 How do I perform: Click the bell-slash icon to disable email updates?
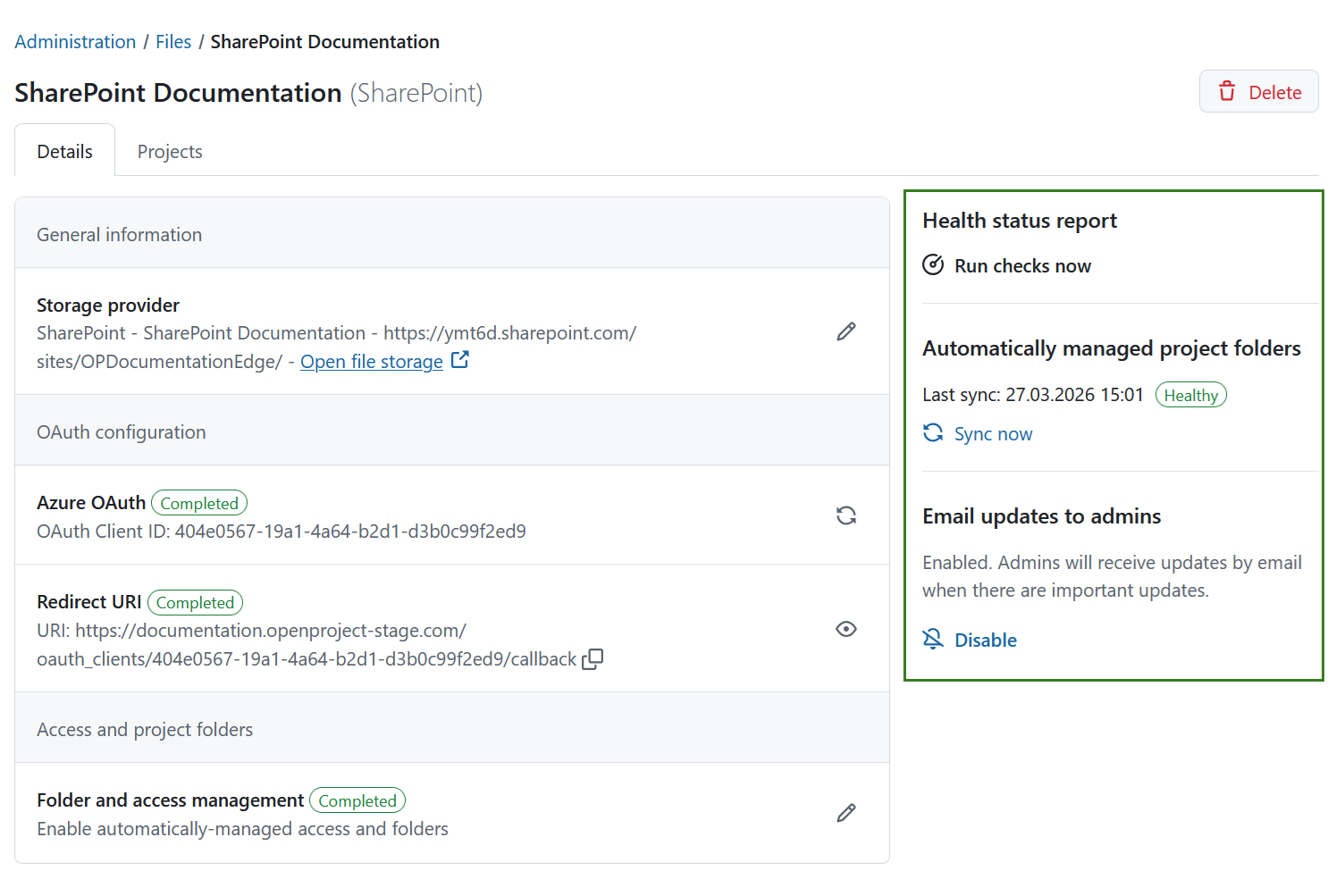(x=932, y=639)
